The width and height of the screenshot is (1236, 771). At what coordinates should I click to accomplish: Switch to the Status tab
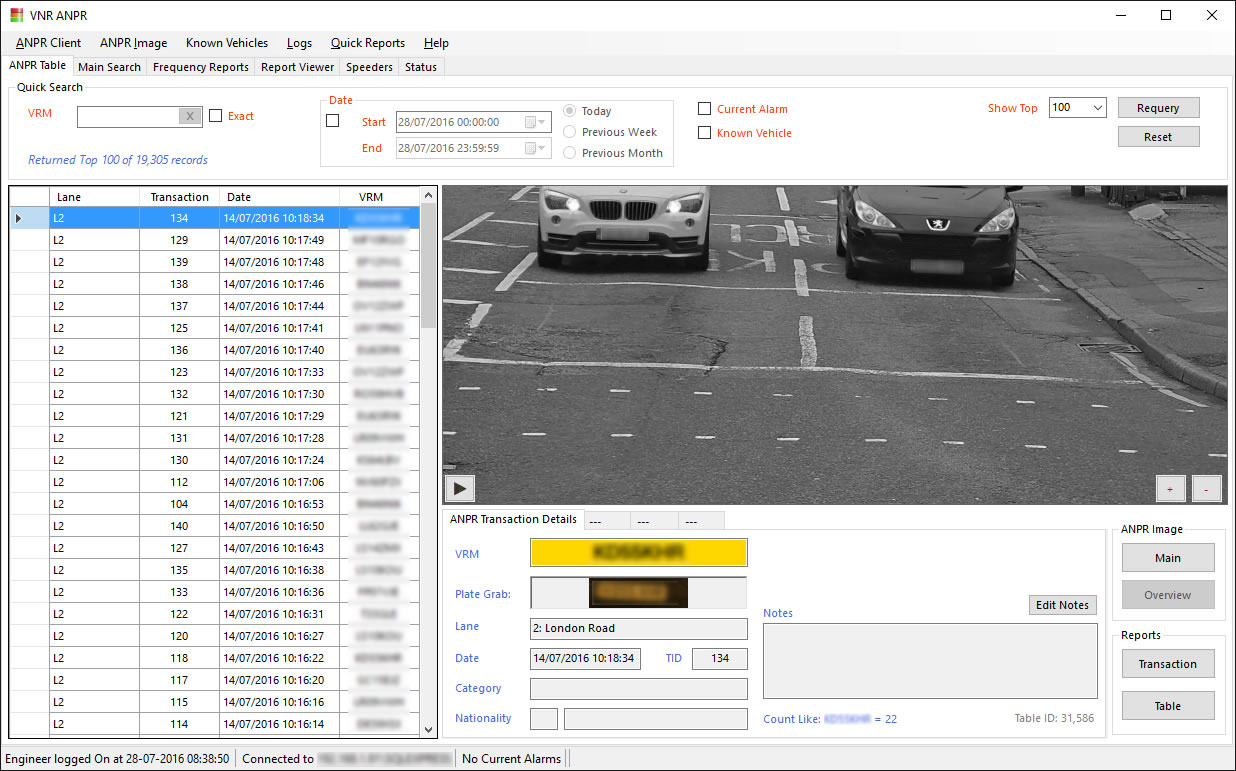(421, 67)
